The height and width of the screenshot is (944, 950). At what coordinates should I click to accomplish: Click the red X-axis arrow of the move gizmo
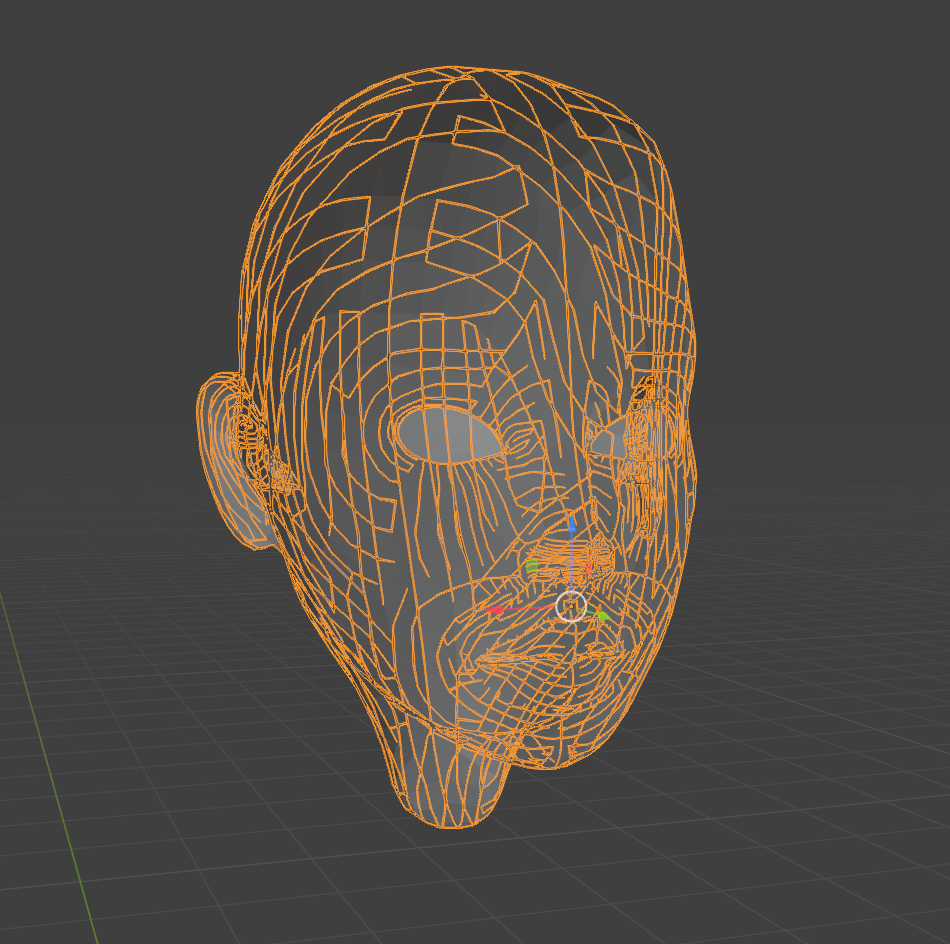[496, 610]
